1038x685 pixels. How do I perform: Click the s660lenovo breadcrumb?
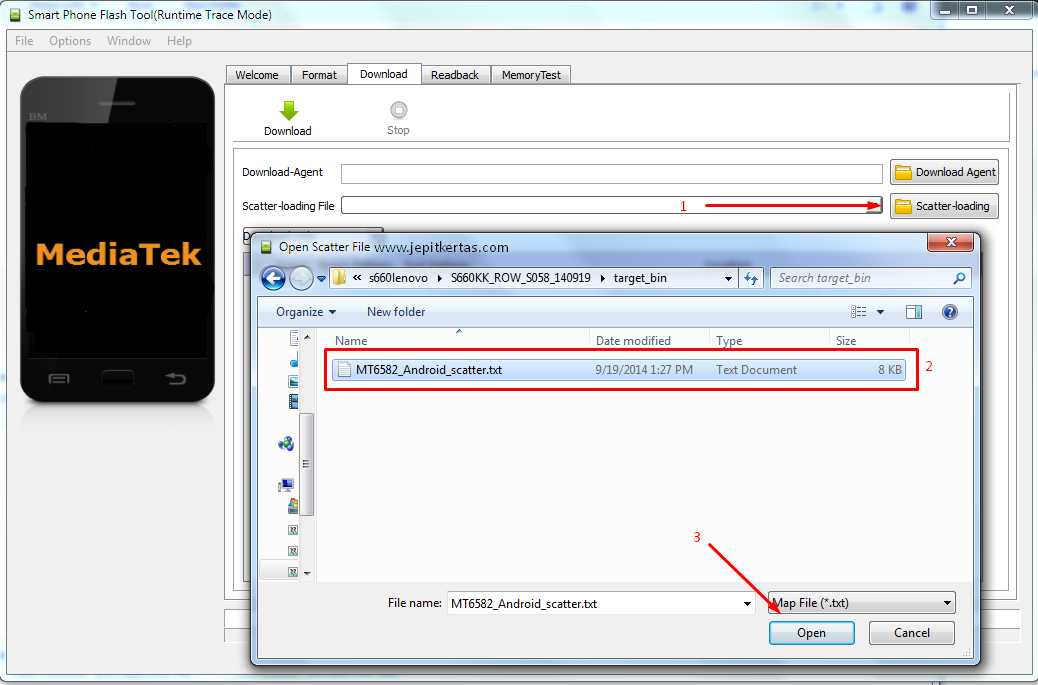tap(398, 278)
